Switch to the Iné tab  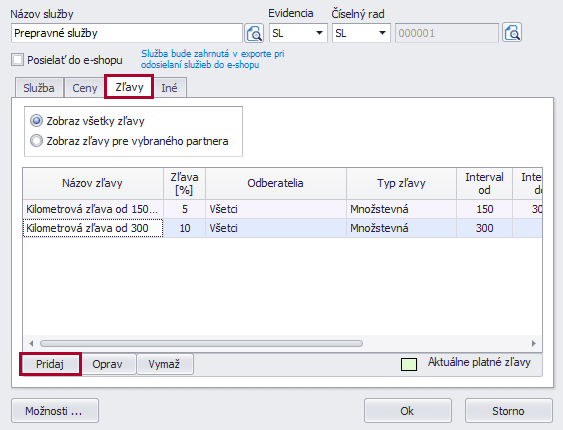tap(169, 88)
